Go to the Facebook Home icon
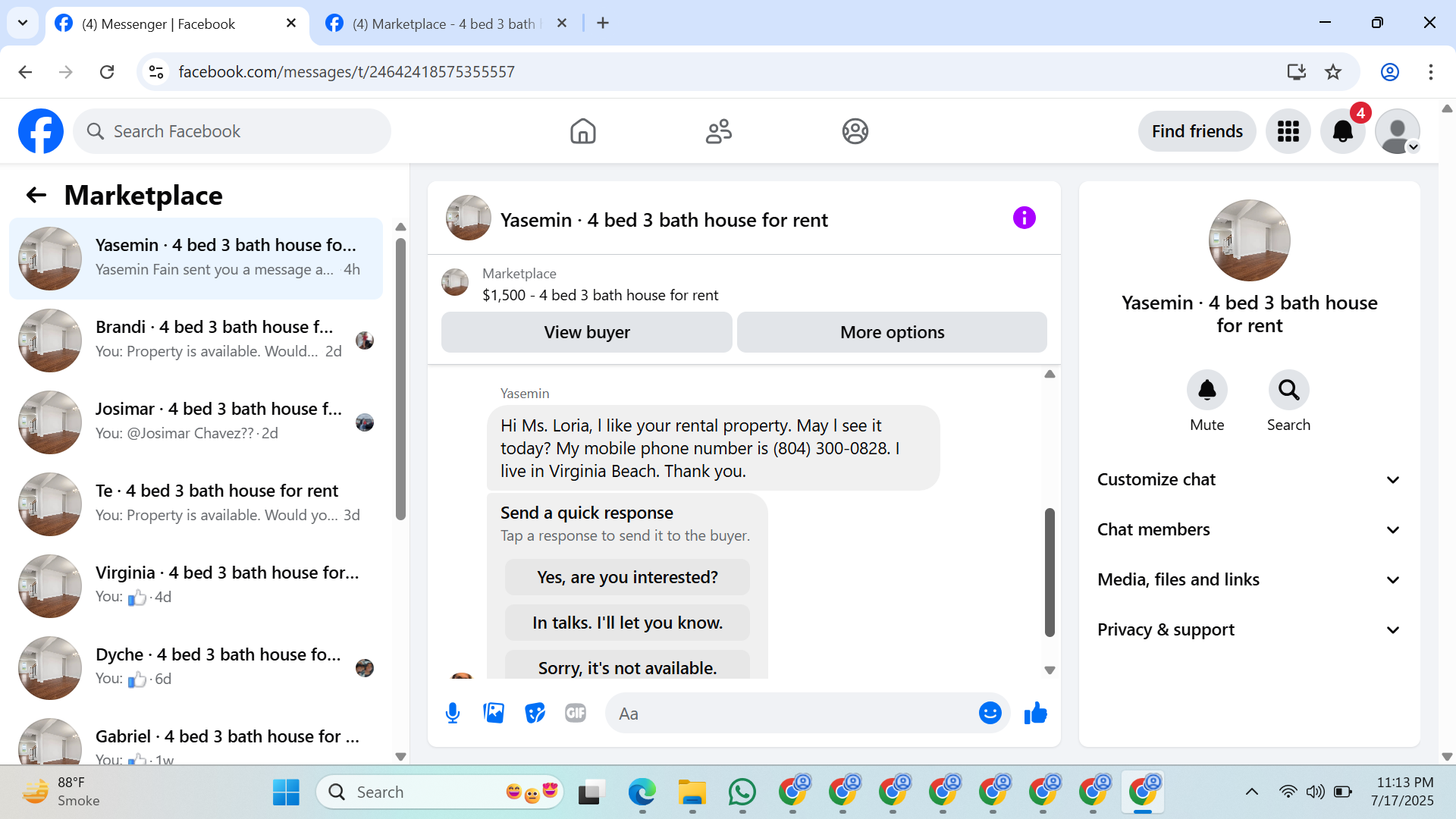Image resolution: width=1456 pixels, height=819 pixels. pos(582,131)
